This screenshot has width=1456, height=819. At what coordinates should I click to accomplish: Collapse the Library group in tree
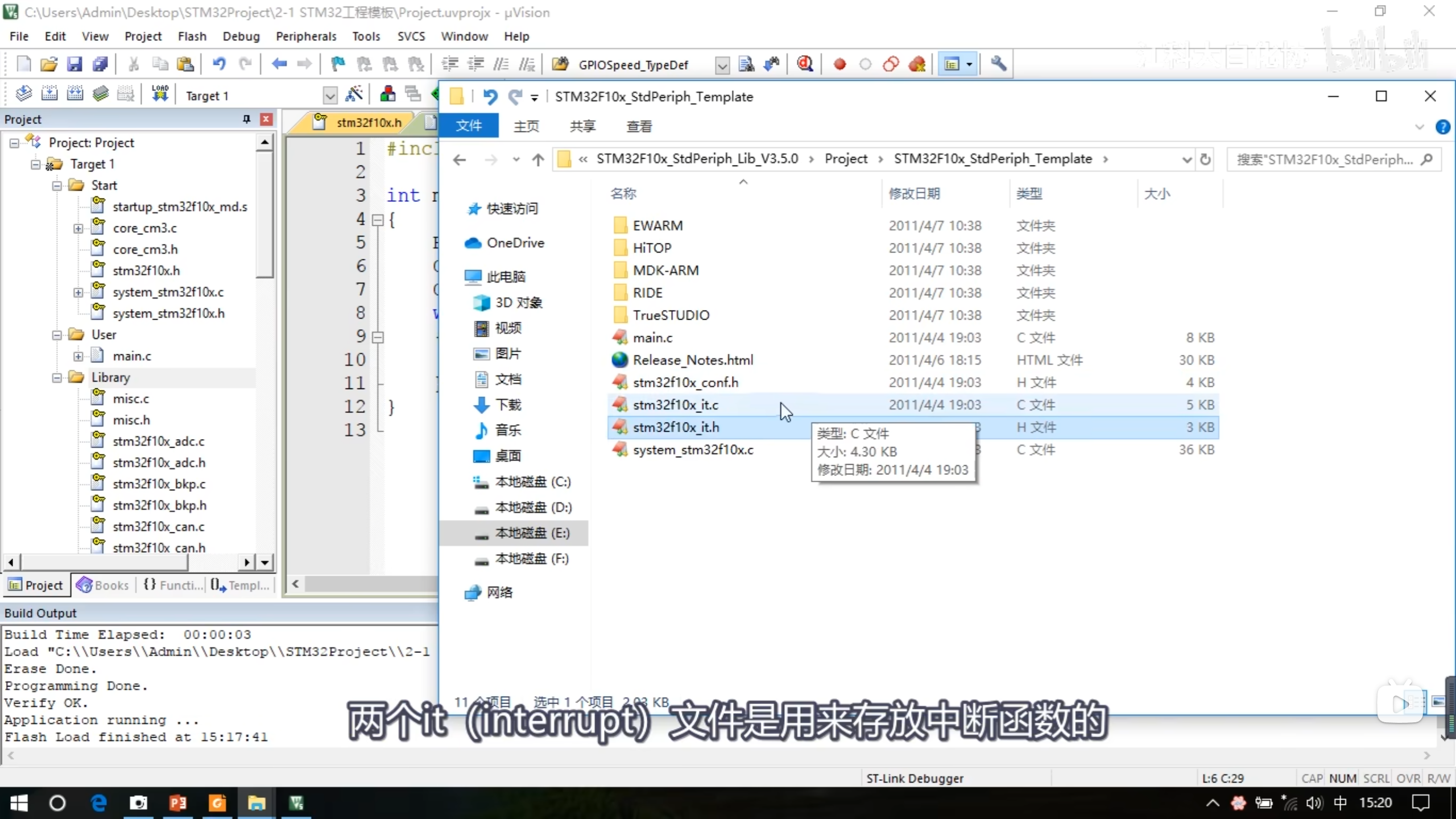tap(57, 378)
